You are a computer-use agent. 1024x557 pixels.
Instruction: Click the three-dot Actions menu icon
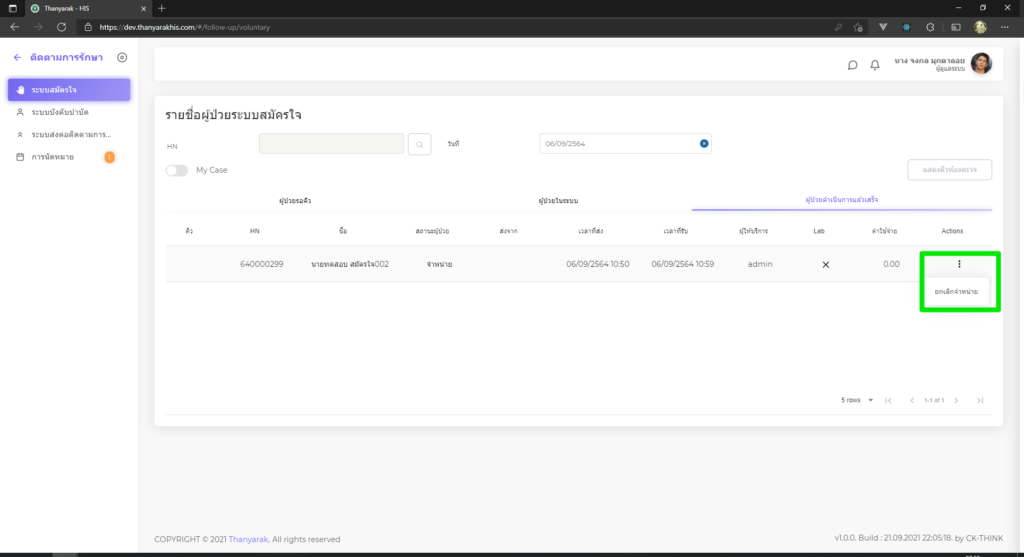(x=958, y=264)
